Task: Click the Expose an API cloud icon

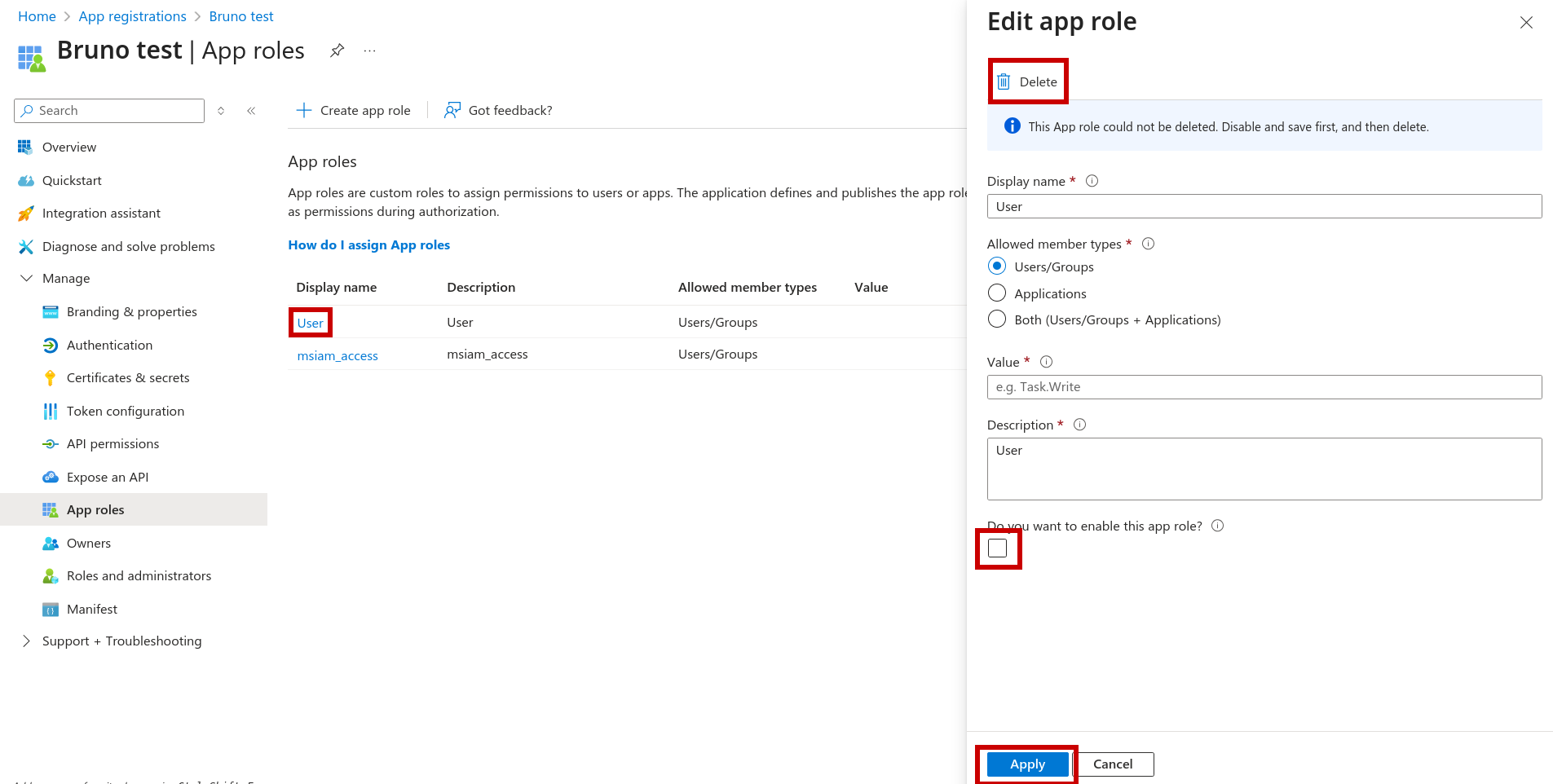Action: (x=50, y=477)
